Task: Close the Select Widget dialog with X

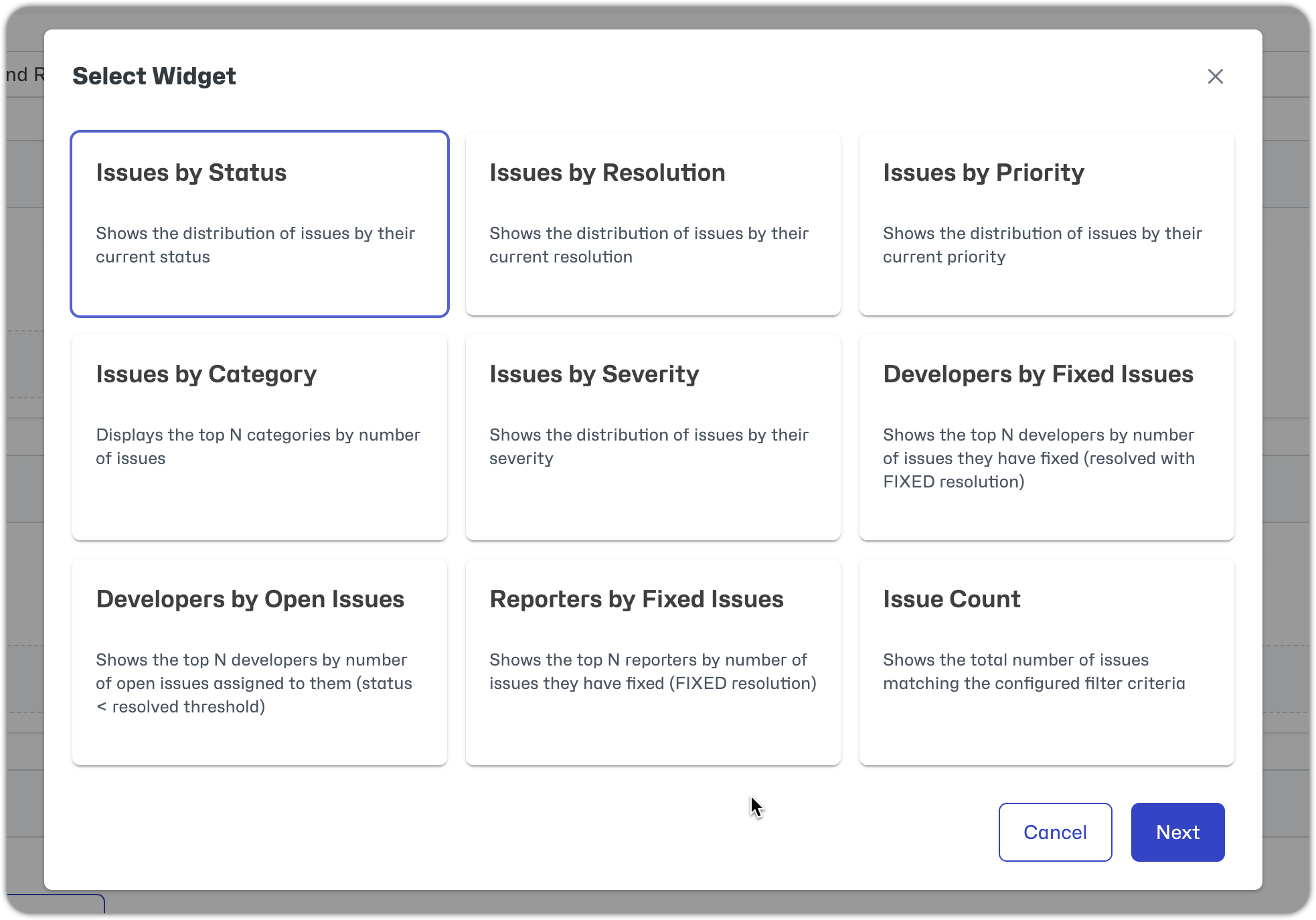Action: [x=1215, y=76]
